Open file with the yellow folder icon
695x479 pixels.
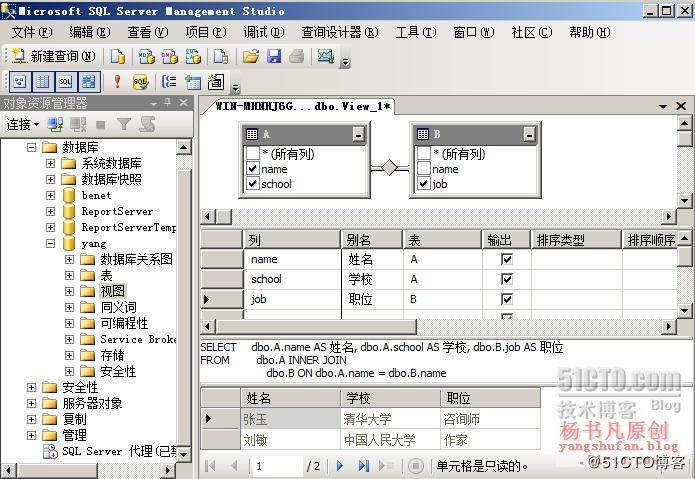coord(251,56)
